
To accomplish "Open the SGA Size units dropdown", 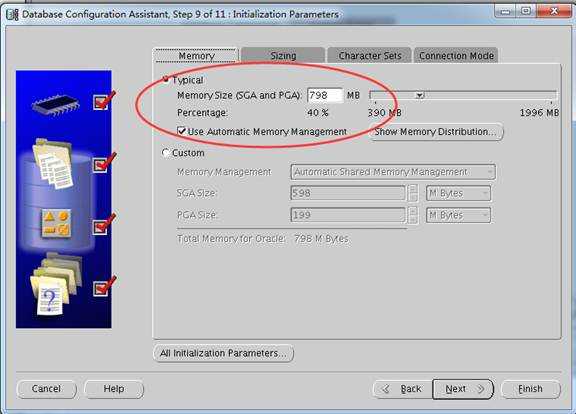I will (x=458, y=193).
